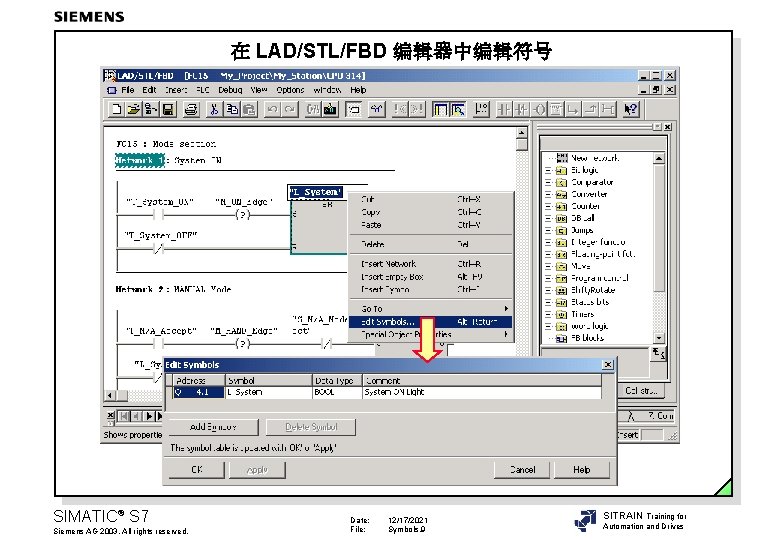Click Apply in Edit Symbols dialog
Viewport: 780px width, 540px height.
point(257,470)
